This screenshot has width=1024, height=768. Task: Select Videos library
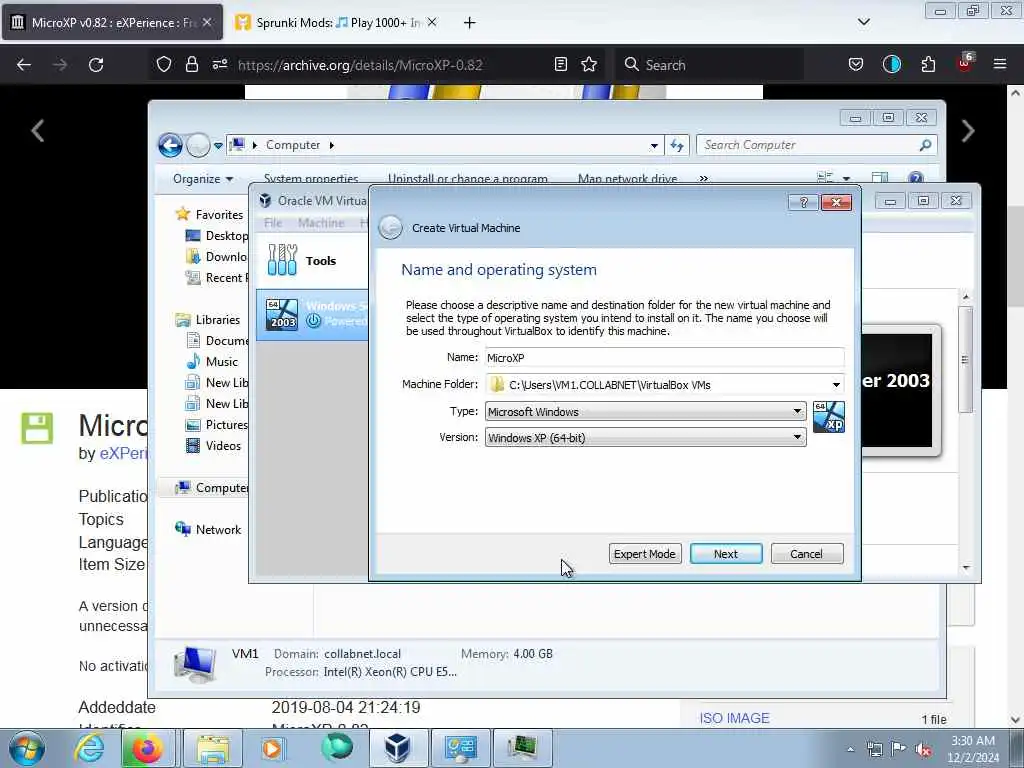pyautogui.click(x=214, y=445)
